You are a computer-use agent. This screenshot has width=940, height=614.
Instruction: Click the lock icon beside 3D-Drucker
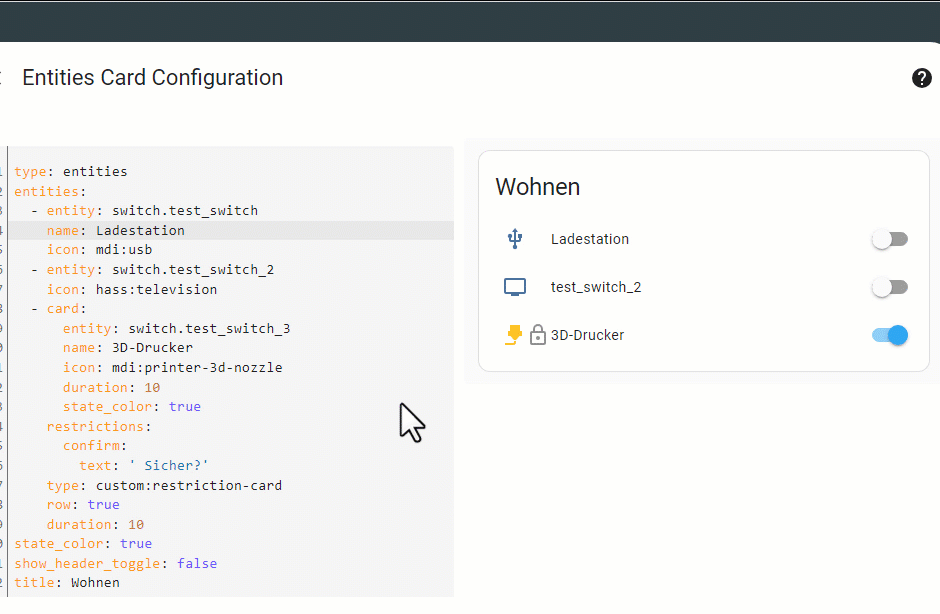537,336
